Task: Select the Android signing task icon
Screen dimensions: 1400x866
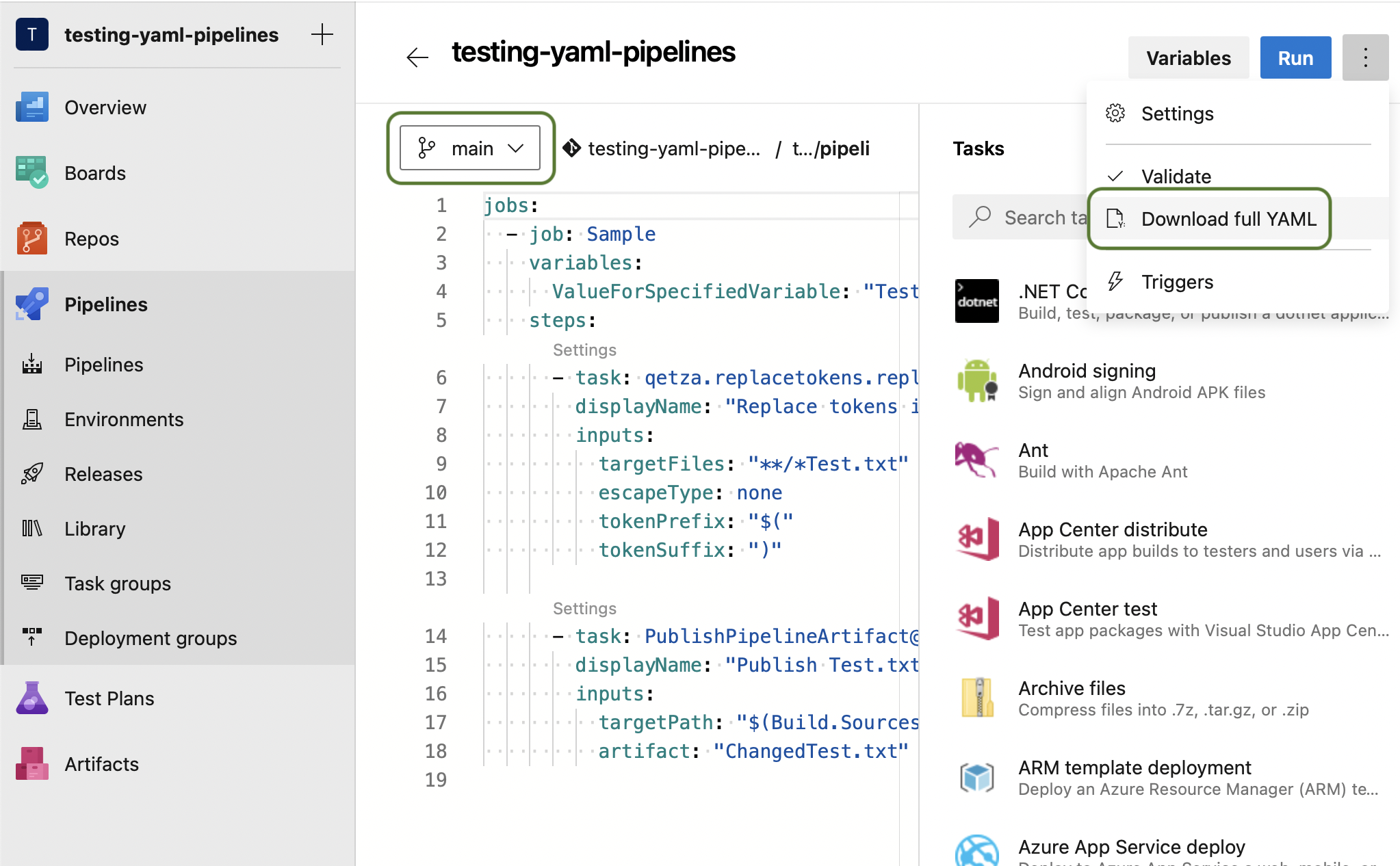Action: pos(976,381)
